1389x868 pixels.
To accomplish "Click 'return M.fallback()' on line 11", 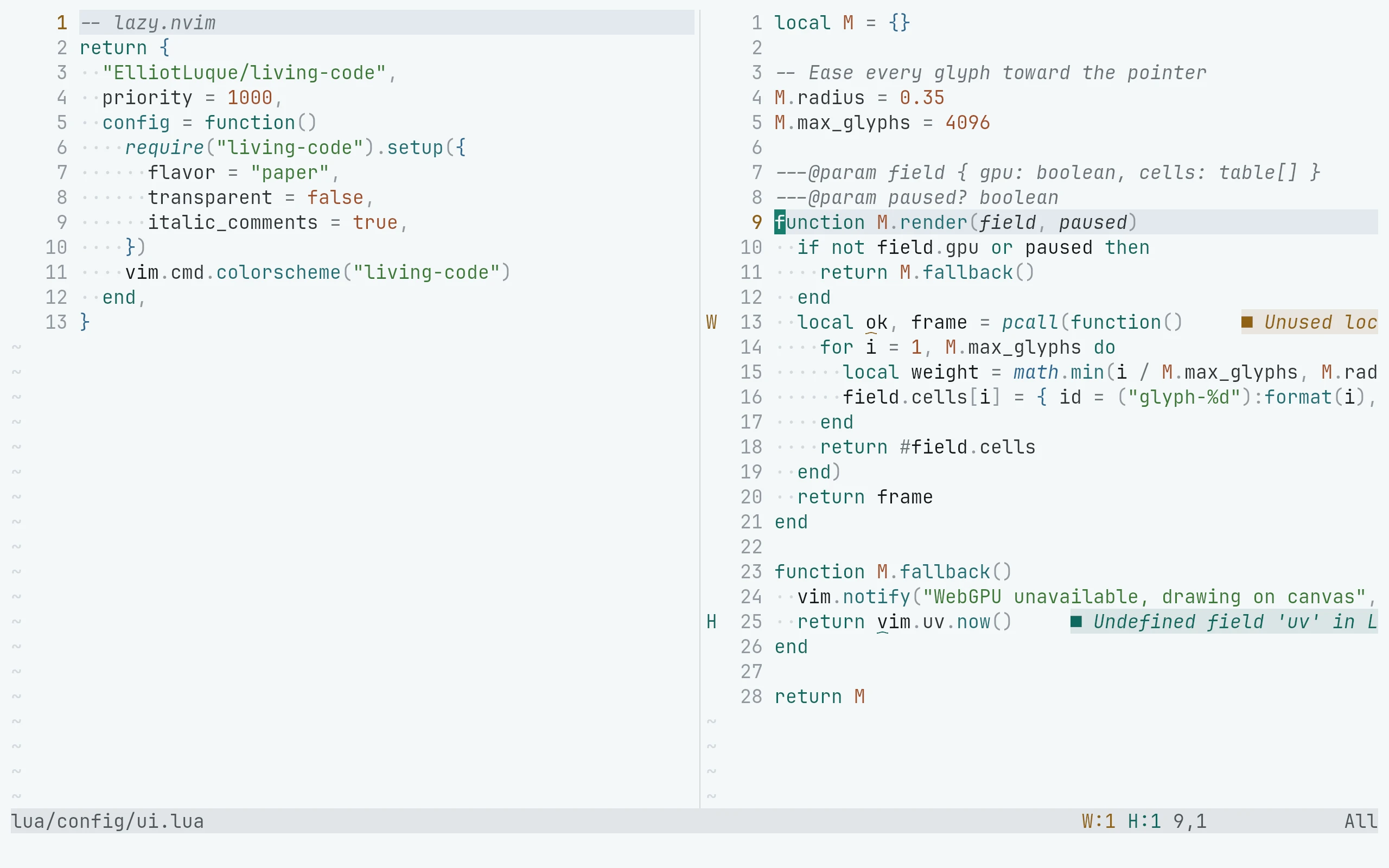I will click(927, 272).
